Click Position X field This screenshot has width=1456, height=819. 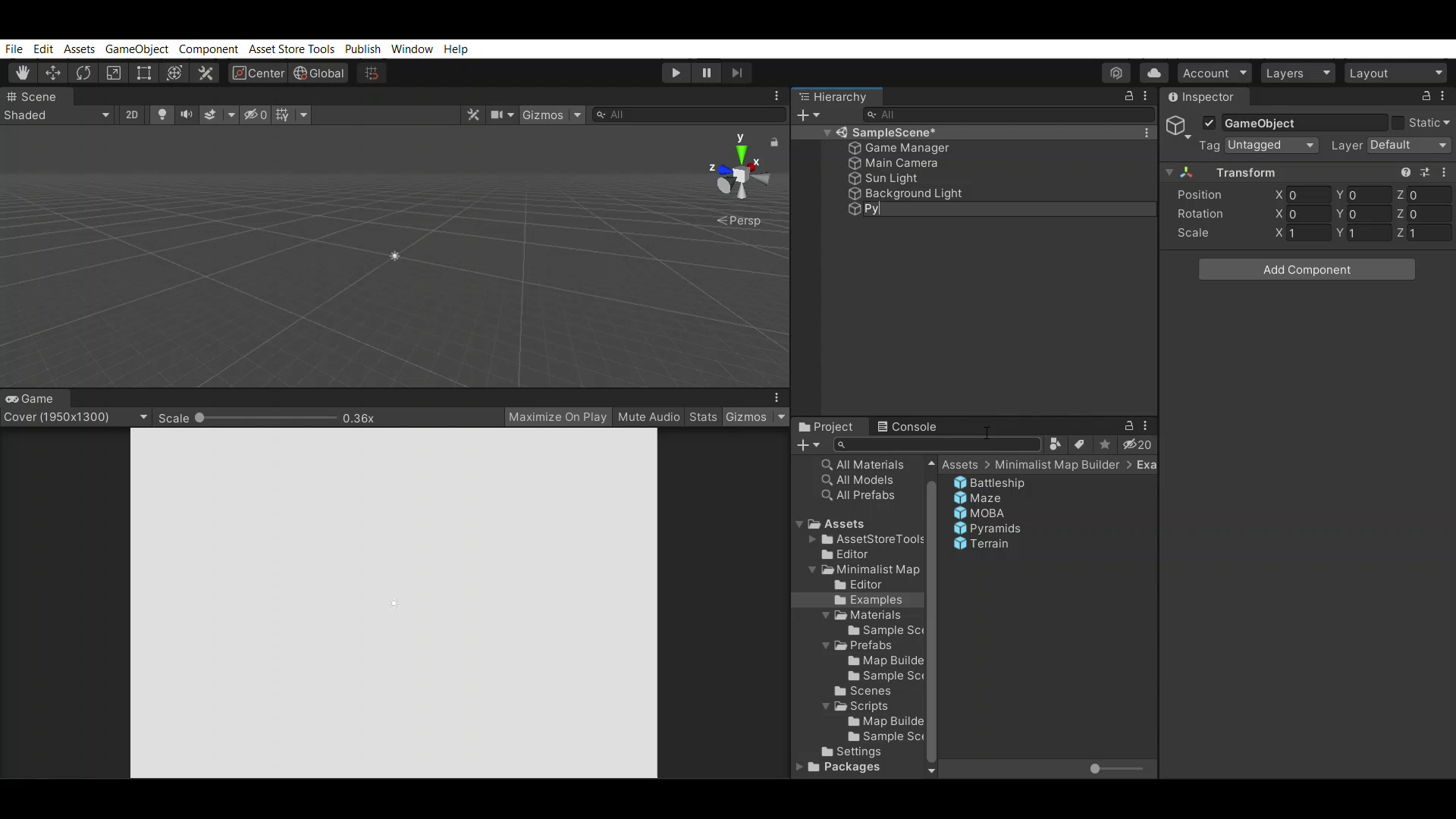coord(1309,195)
